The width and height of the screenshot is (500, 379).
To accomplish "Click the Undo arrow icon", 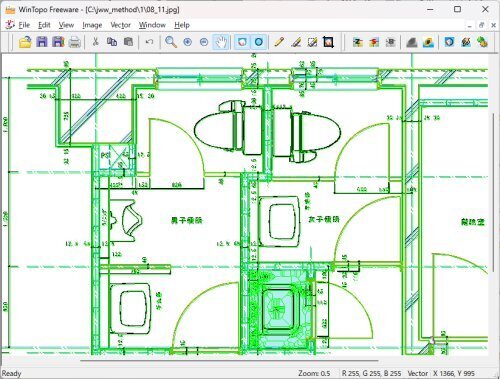I will [x=149, y=42].
